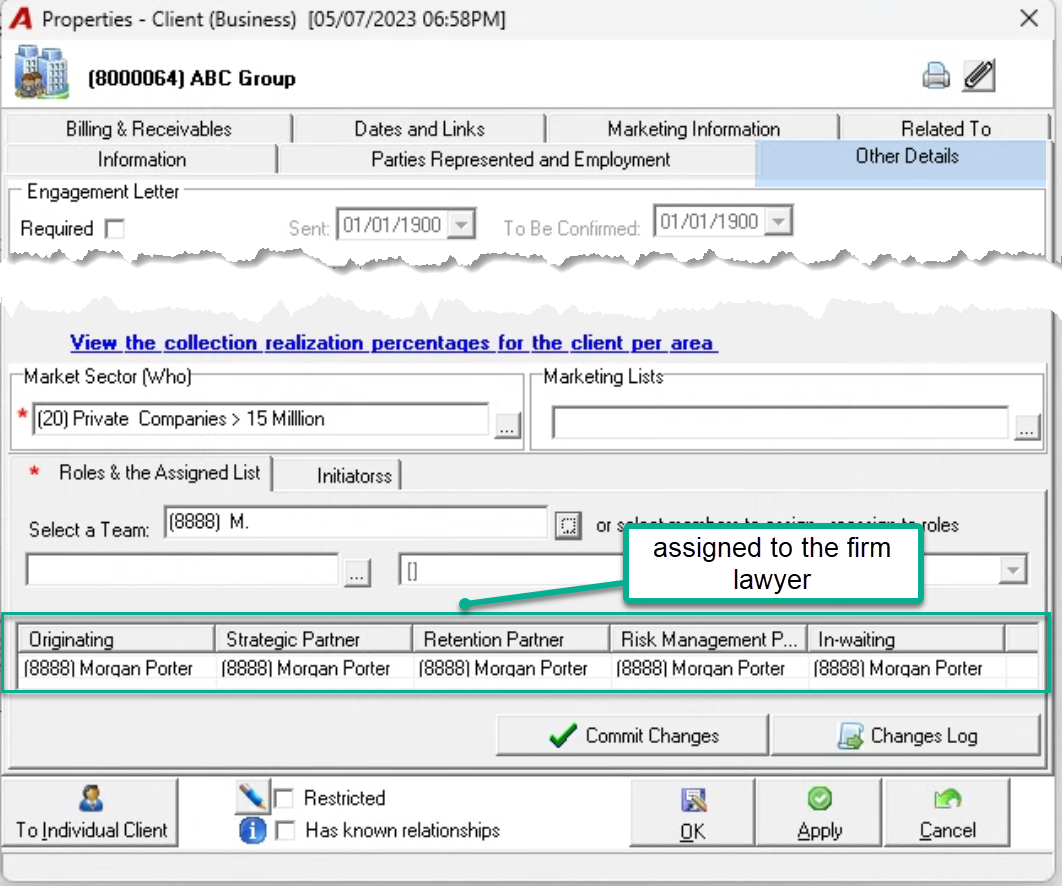1062x886 pixels.
Task: Switch to Billing & Receivables tab
Action: (x=149, y=129)
